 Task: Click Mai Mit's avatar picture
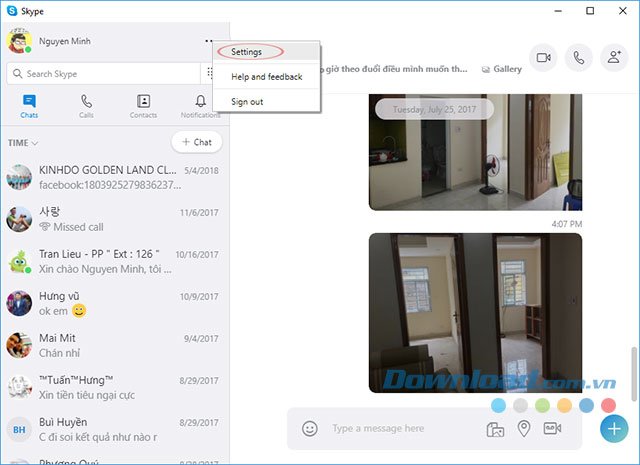click(19, 345)
